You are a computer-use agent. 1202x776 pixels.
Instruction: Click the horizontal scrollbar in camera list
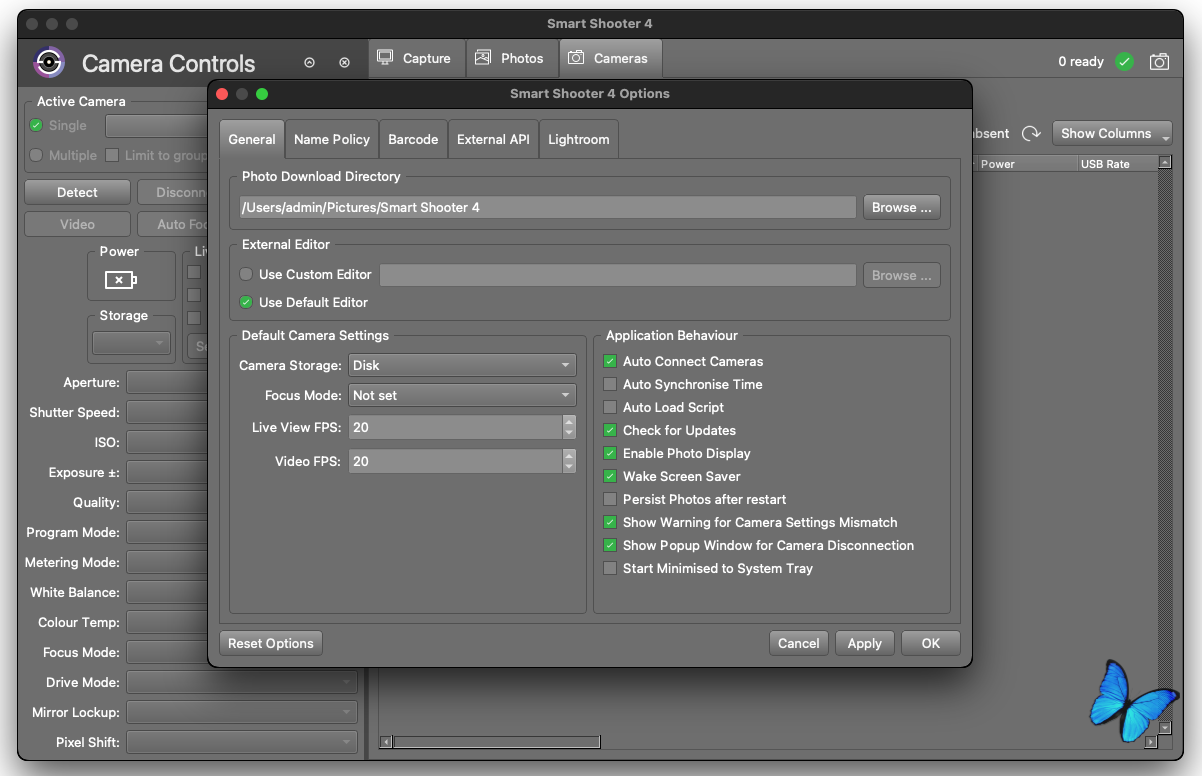tap(497, 742)
